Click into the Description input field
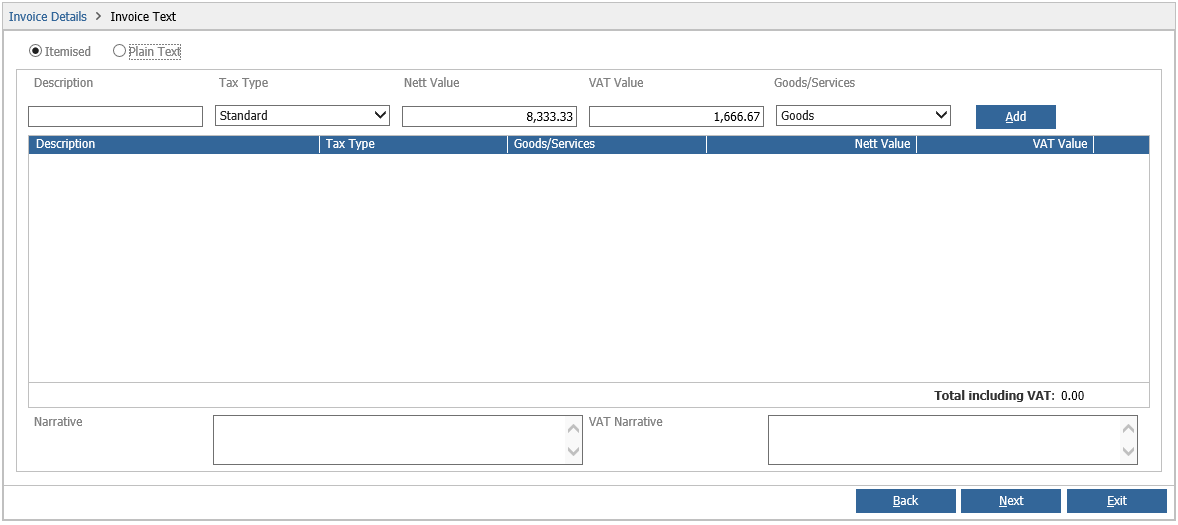 click(116, 116)
